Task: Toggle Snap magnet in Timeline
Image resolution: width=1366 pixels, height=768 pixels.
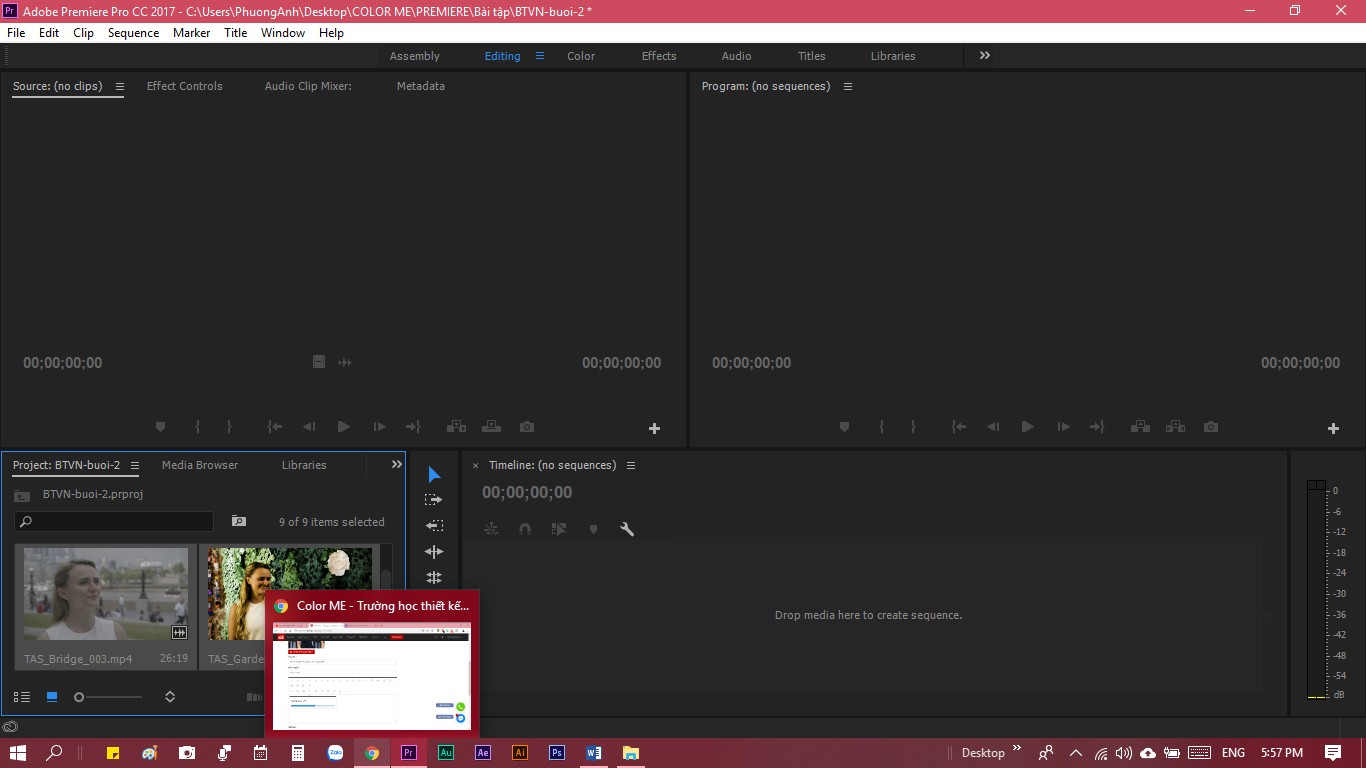Action: [x=525, y=529]
